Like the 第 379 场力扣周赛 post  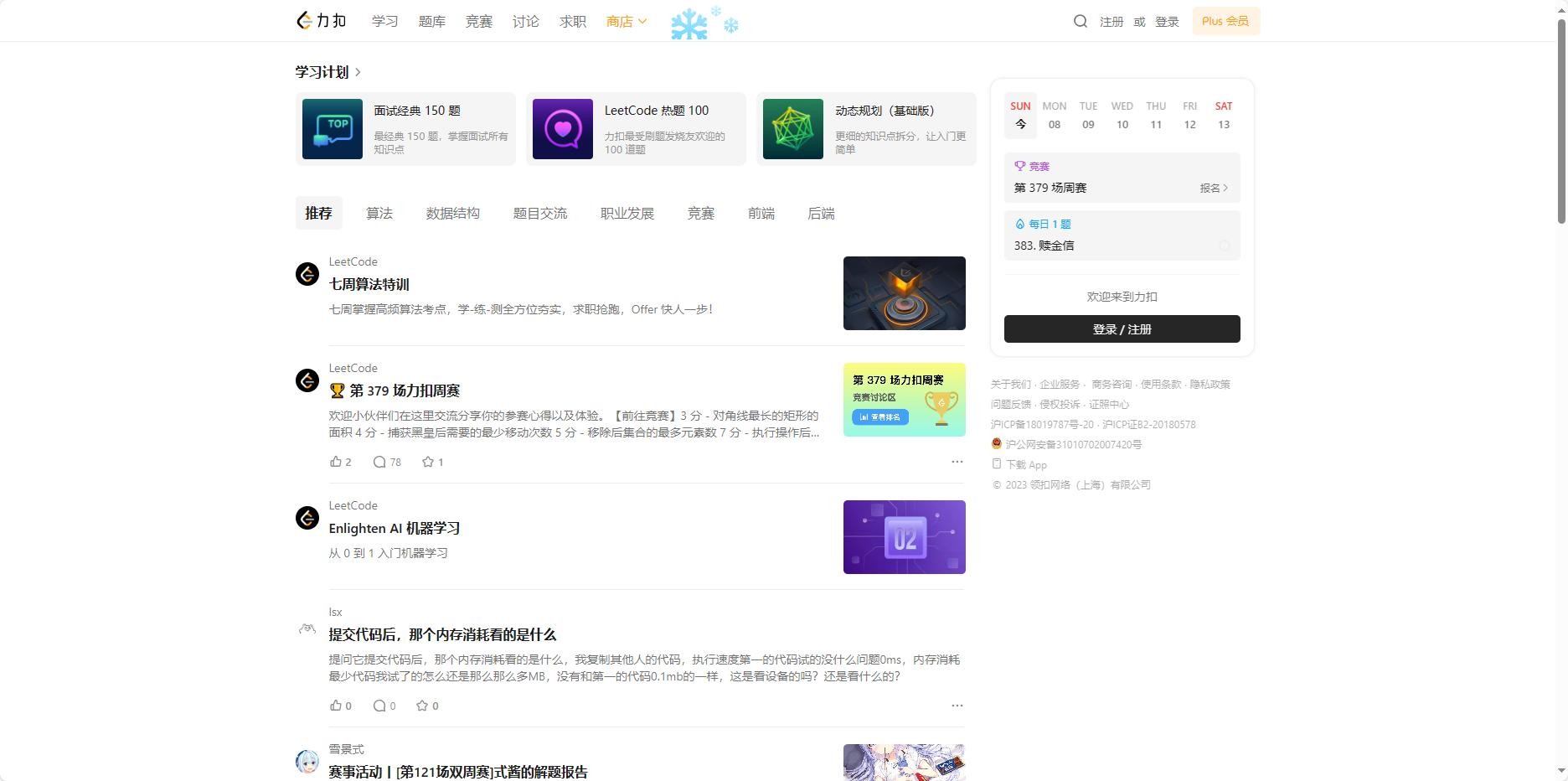coord(337,462)
